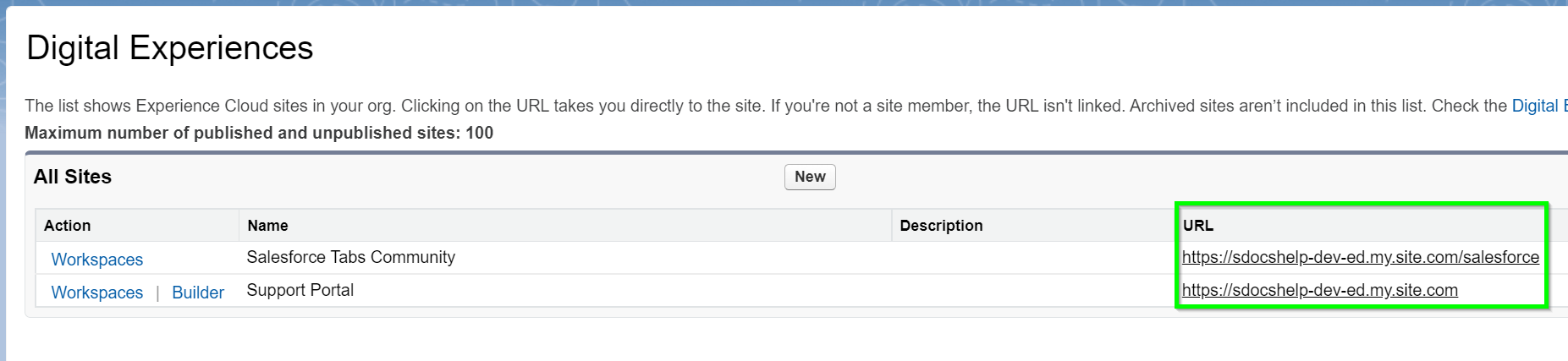
Task: Follow the Support Portal site URL link
Action: 1320,290
